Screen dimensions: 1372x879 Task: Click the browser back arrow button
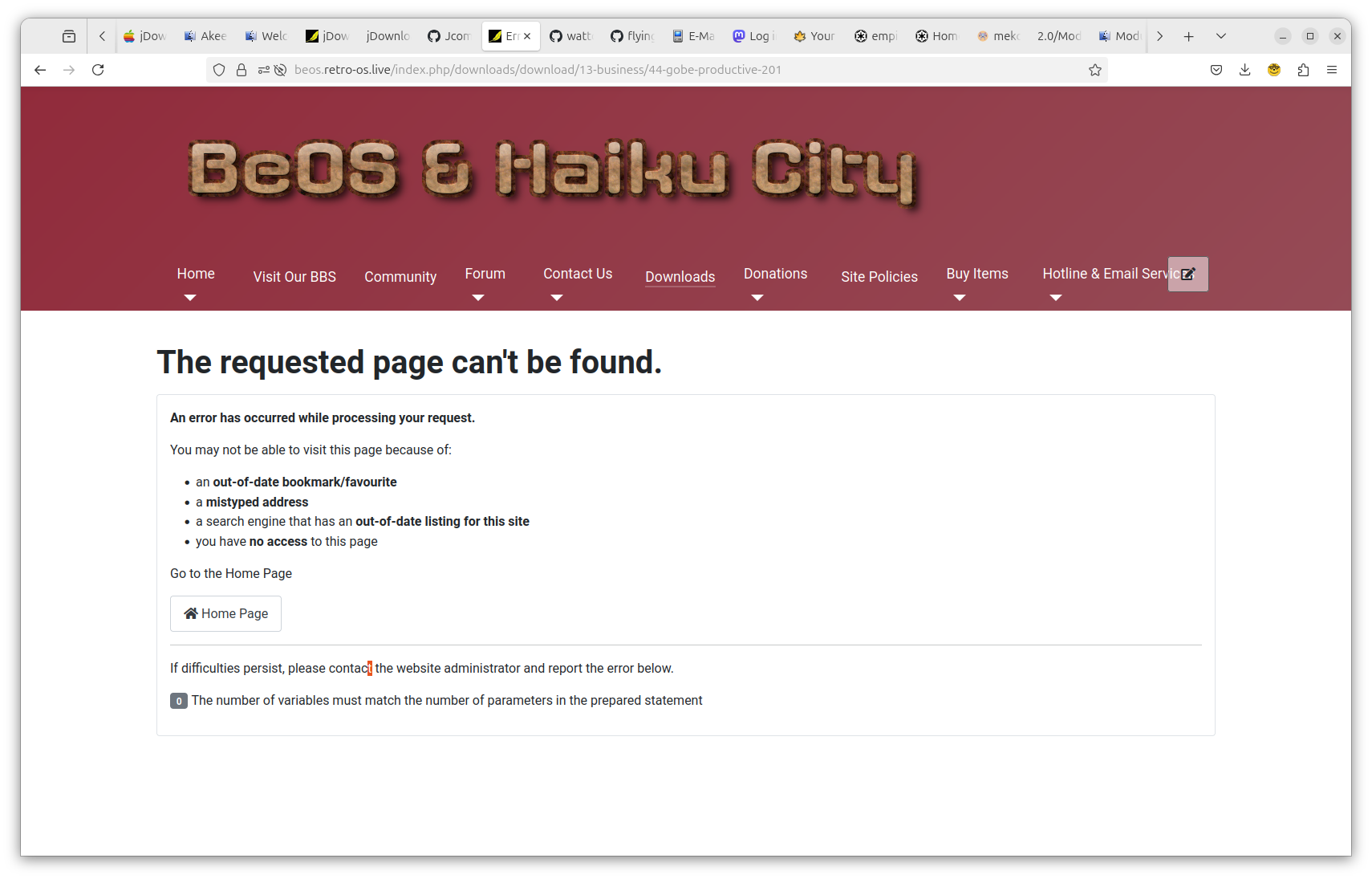click(x=40, y=70)
